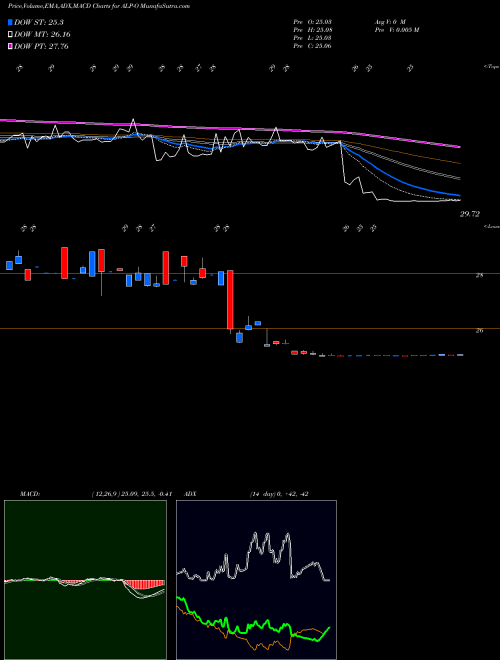The width and height of the screenshot is (500, 660).
Task: Click the 'DOW ST: 25.3' legend label
Action: click(x=38, y=22)
